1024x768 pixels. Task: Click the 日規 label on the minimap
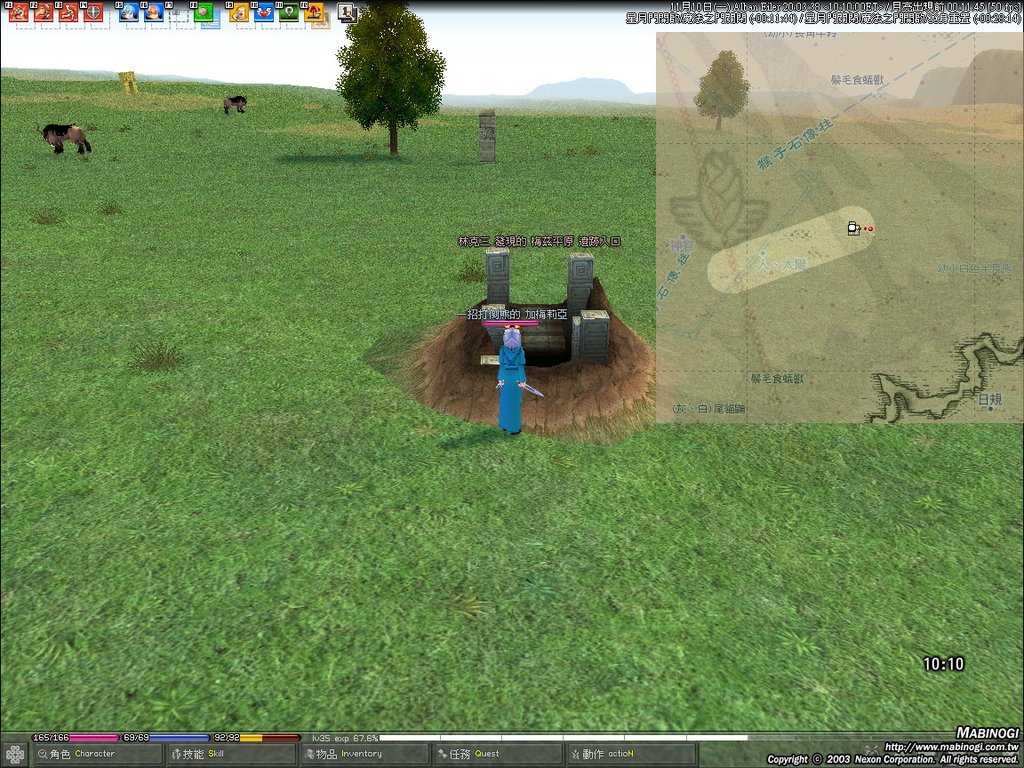(x=989, y=399)
